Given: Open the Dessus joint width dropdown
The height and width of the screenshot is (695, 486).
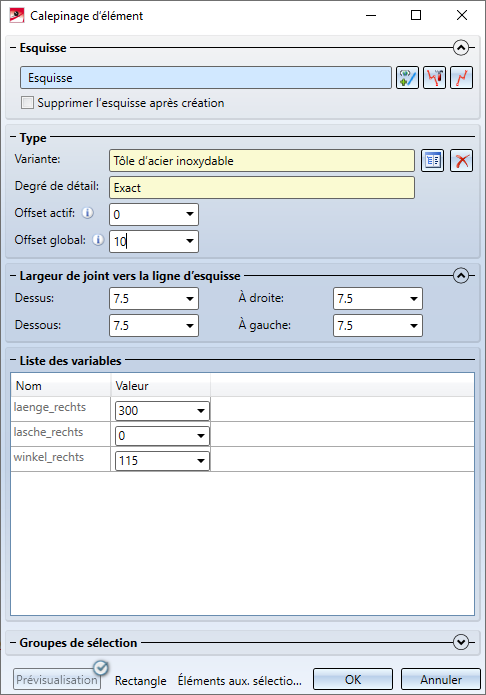Looking at the screenshot, I should [190, 299].
